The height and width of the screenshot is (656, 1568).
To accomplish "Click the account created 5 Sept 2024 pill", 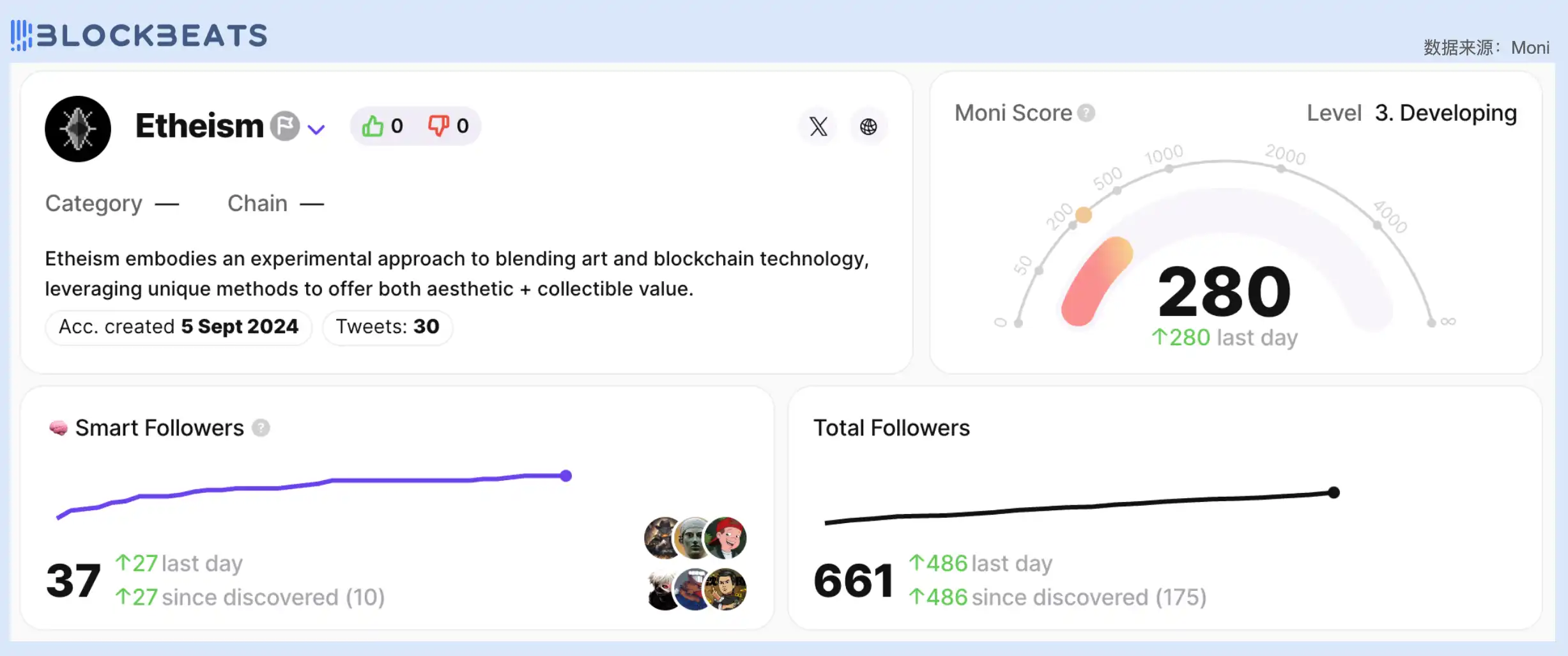I will 178,327.
